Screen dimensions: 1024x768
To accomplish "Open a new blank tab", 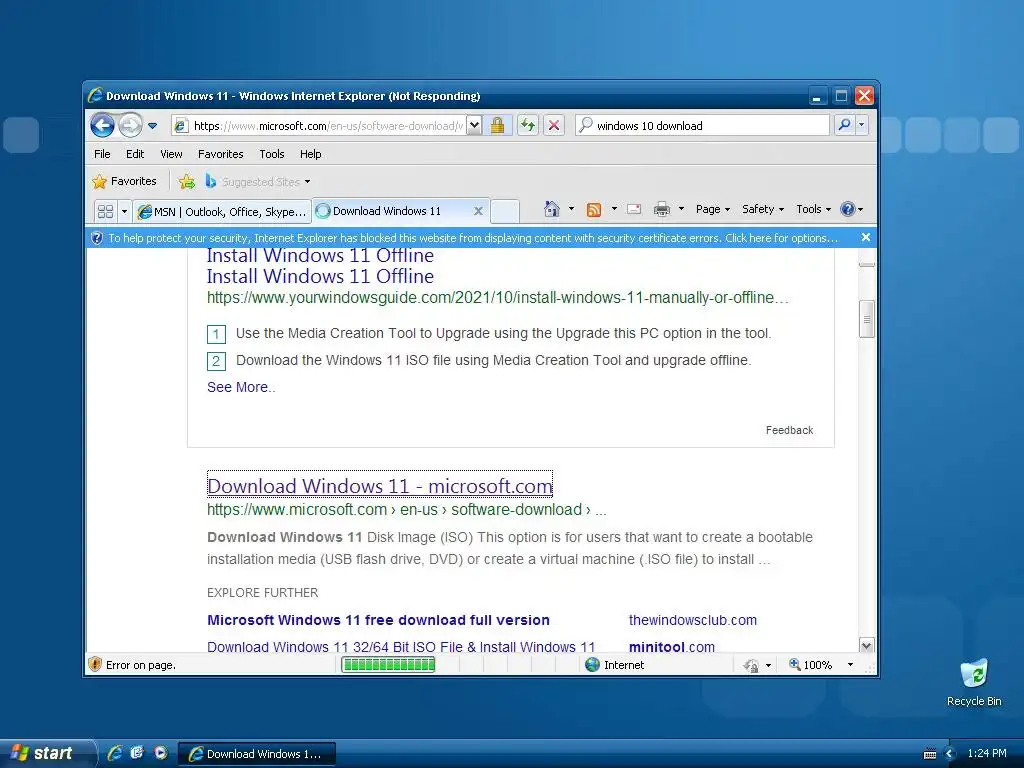I will point(505,211).
